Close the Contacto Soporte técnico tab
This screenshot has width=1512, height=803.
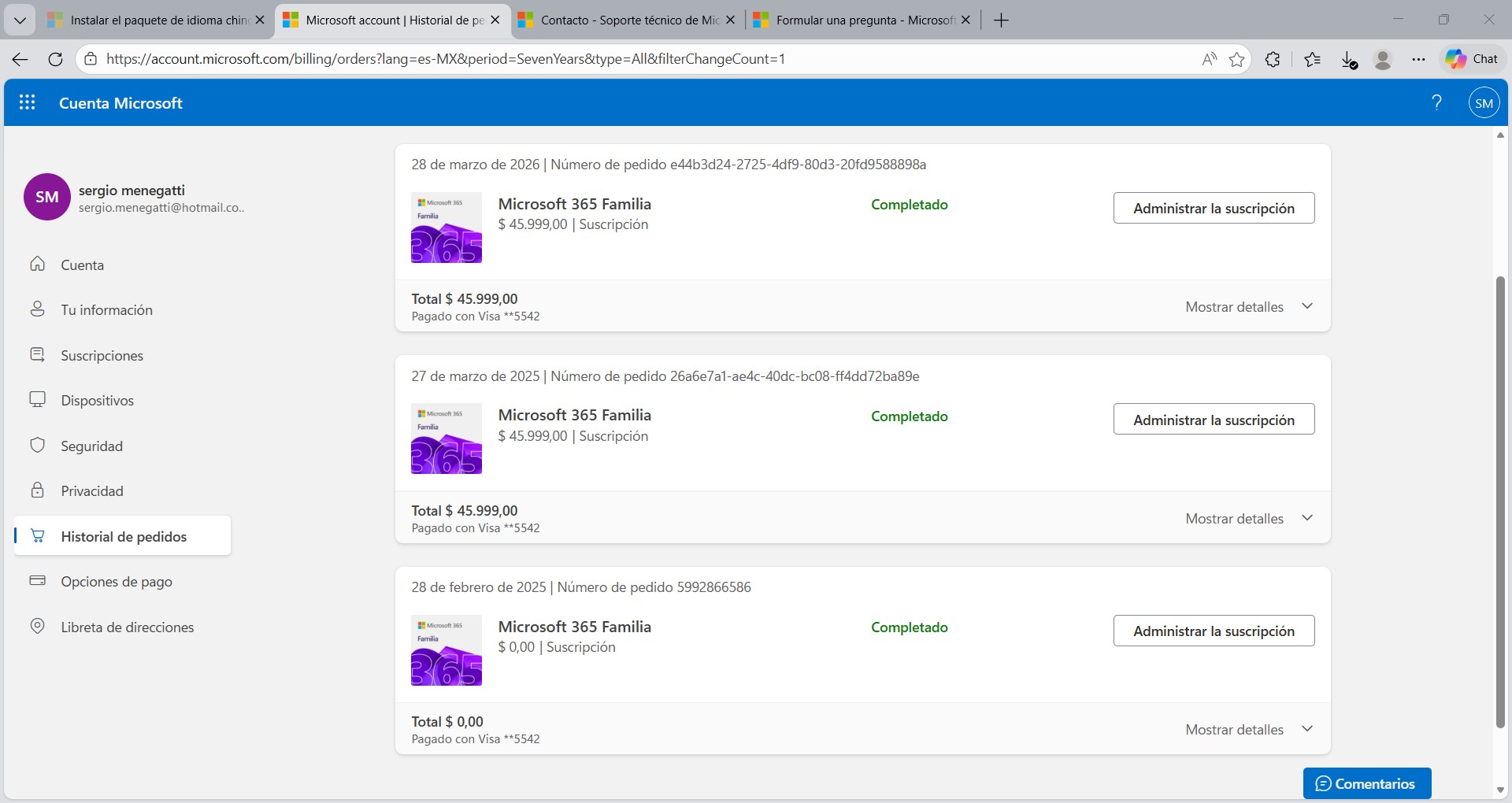[x=731, y=20]
